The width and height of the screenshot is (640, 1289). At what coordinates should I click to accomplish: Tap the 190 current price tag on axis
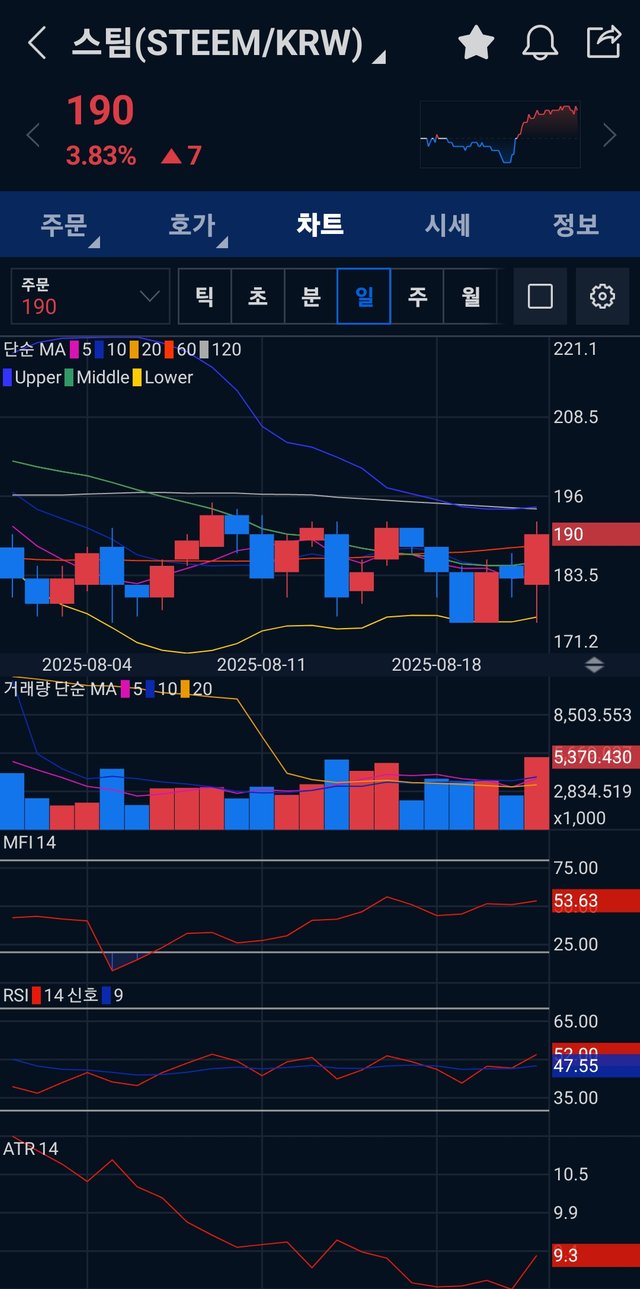pyautogui.click(x=595, y=534)
